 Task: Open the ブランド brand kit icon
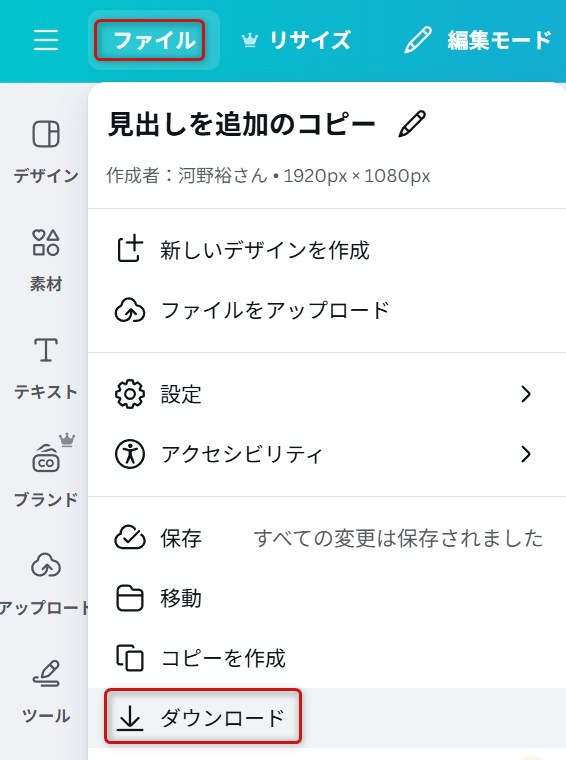(46, 471)
